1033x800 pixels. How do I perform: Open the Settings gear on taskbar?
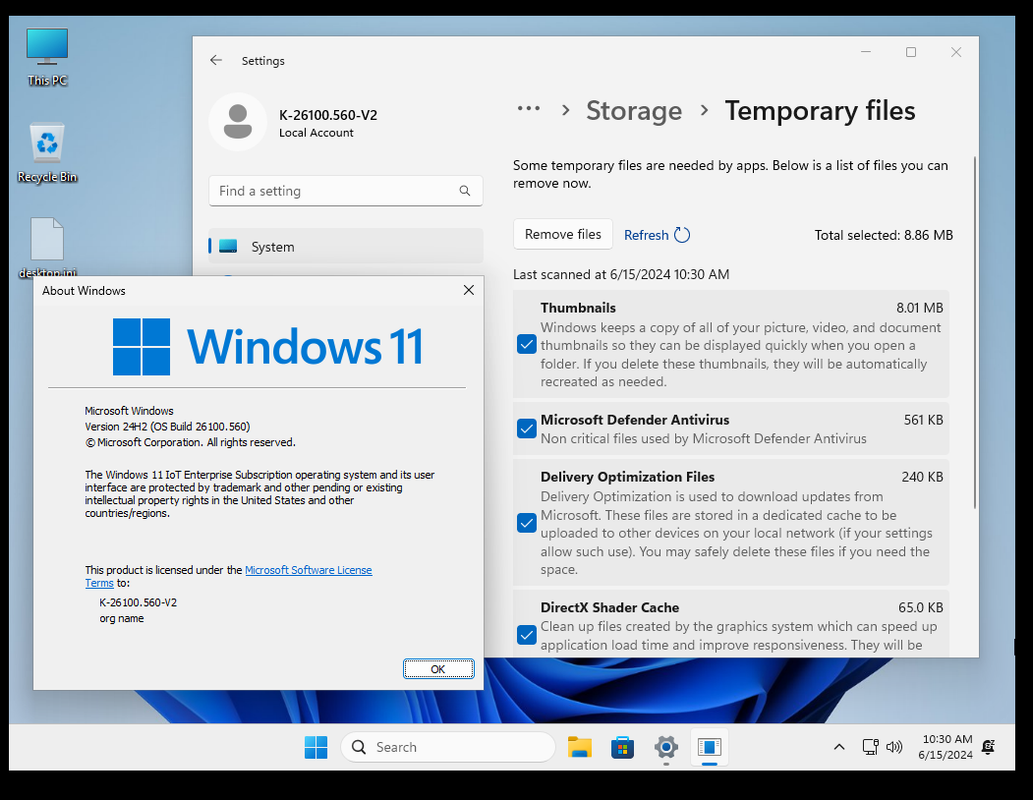(x=666, y=747)
